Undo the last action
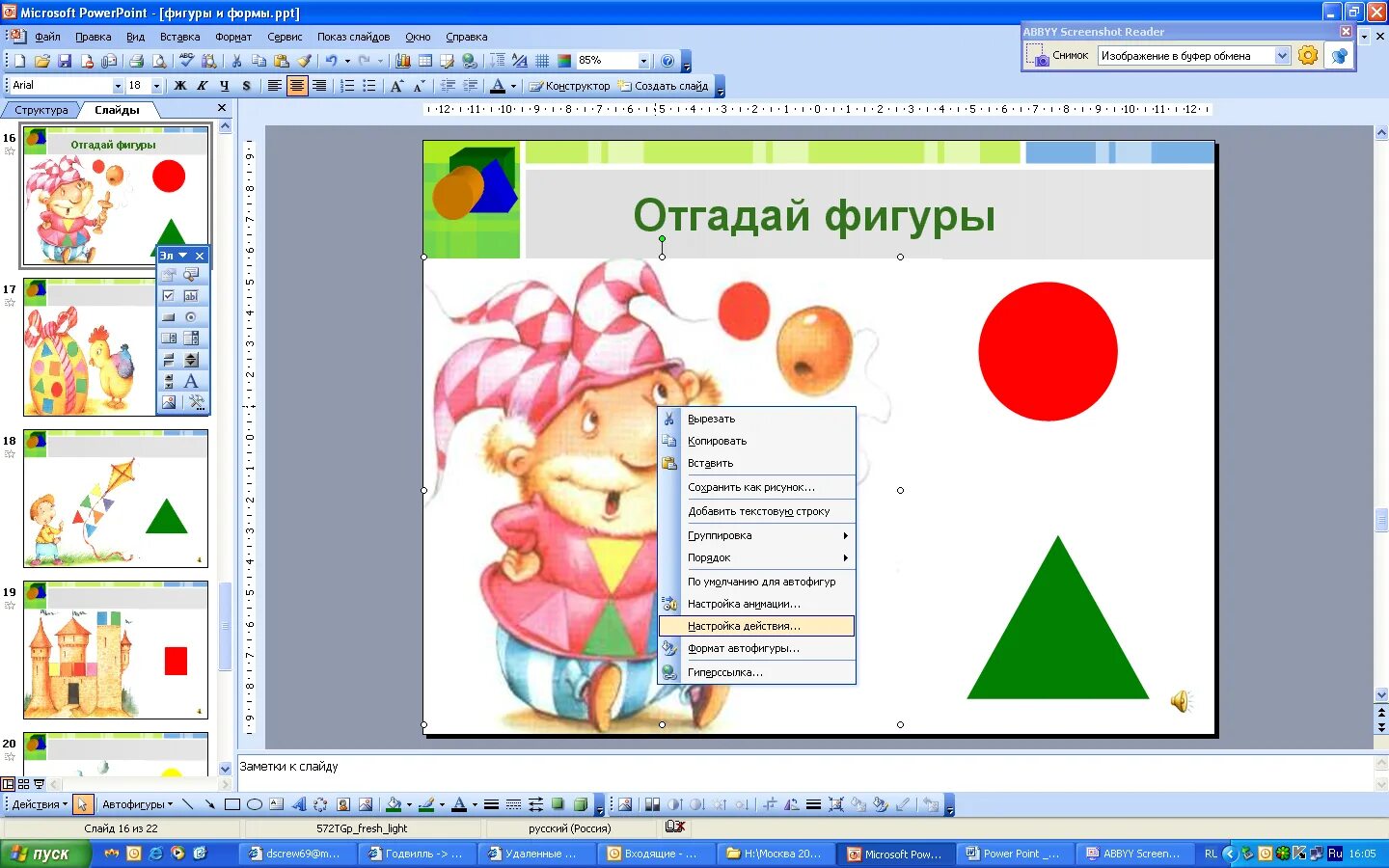 [332, 61]
